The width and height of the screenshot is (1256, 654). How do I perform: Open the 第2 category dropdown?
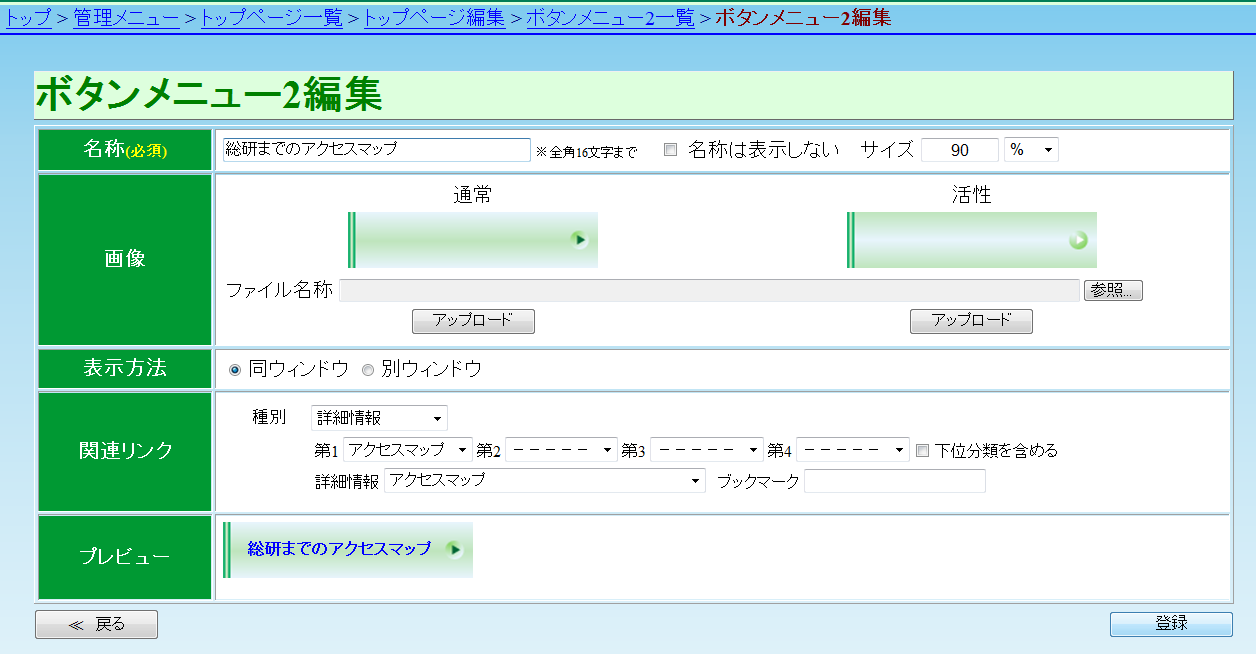(x=562, y=450)
